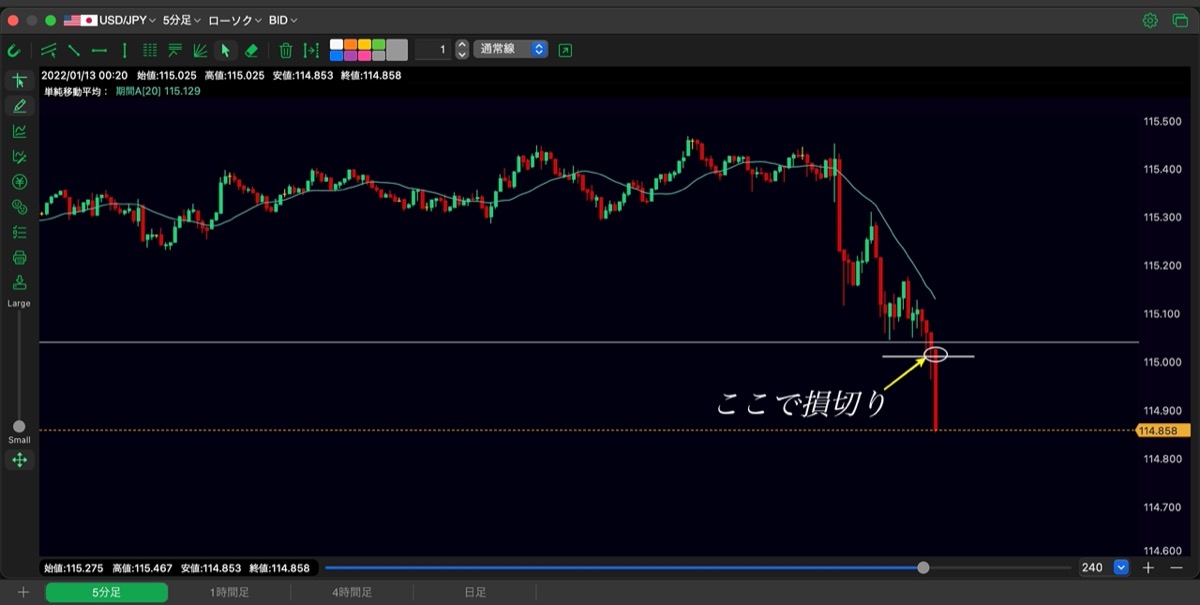This screenshot has height=605, width=1200.
Task: Pick the orange color swatch
Action: tap(350, 44)
